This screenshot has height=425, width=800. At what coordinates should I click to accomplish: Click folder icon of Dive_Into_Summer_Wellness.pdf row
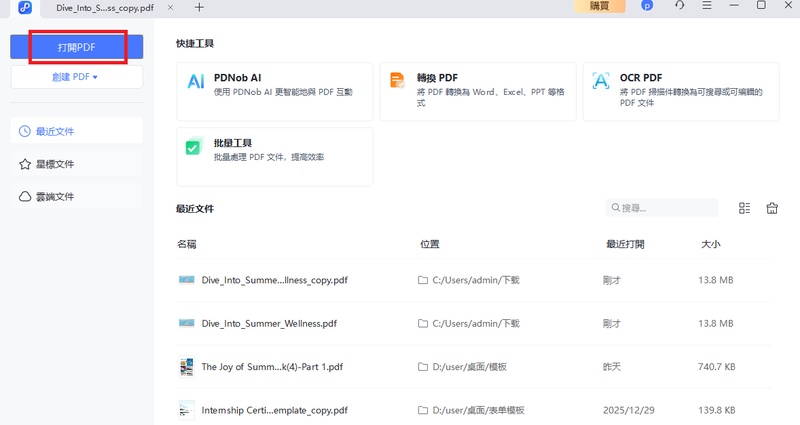(x=422, y=323)
